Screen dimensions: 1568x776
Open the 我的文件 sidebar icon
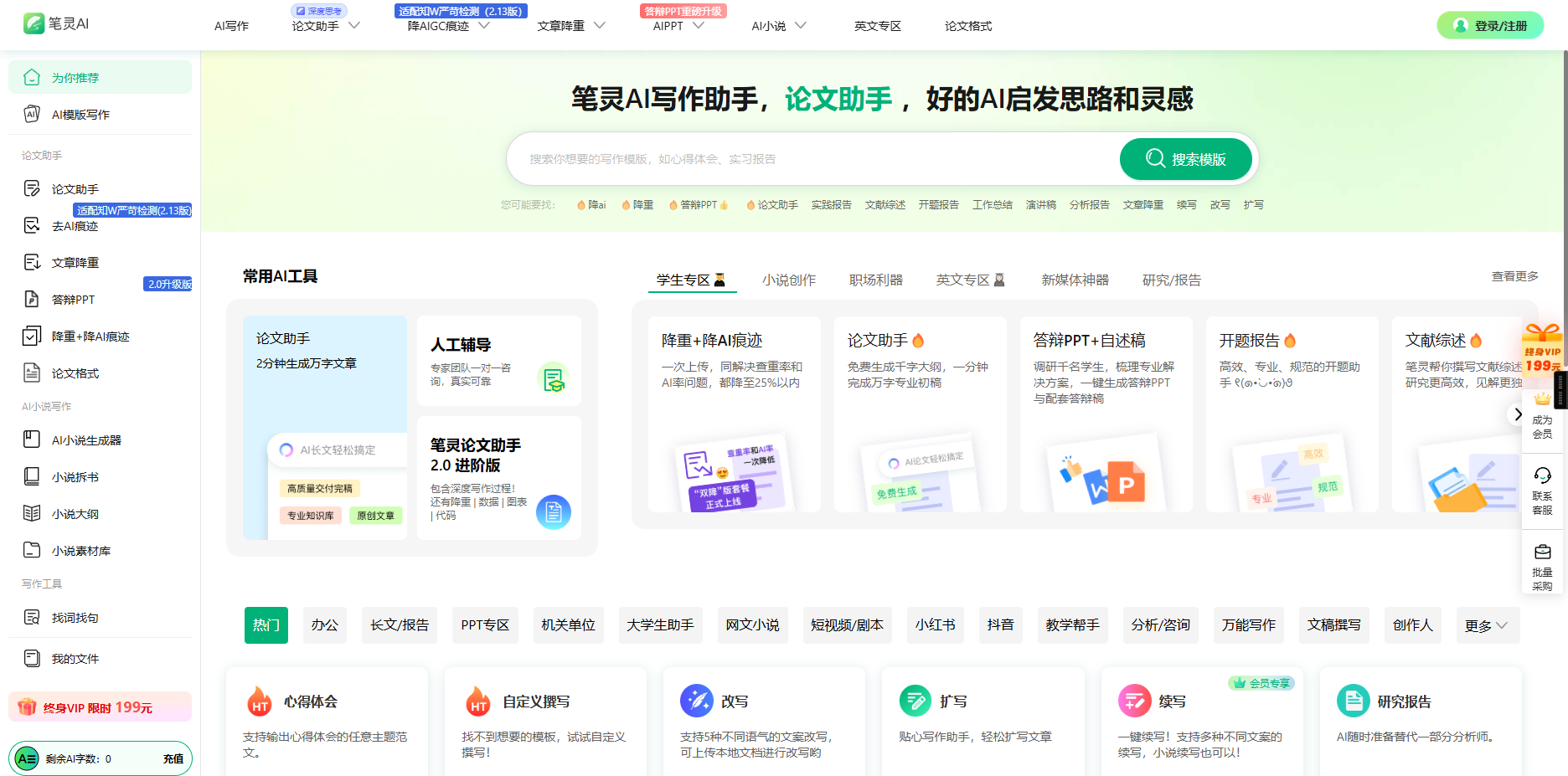[32, 658]
